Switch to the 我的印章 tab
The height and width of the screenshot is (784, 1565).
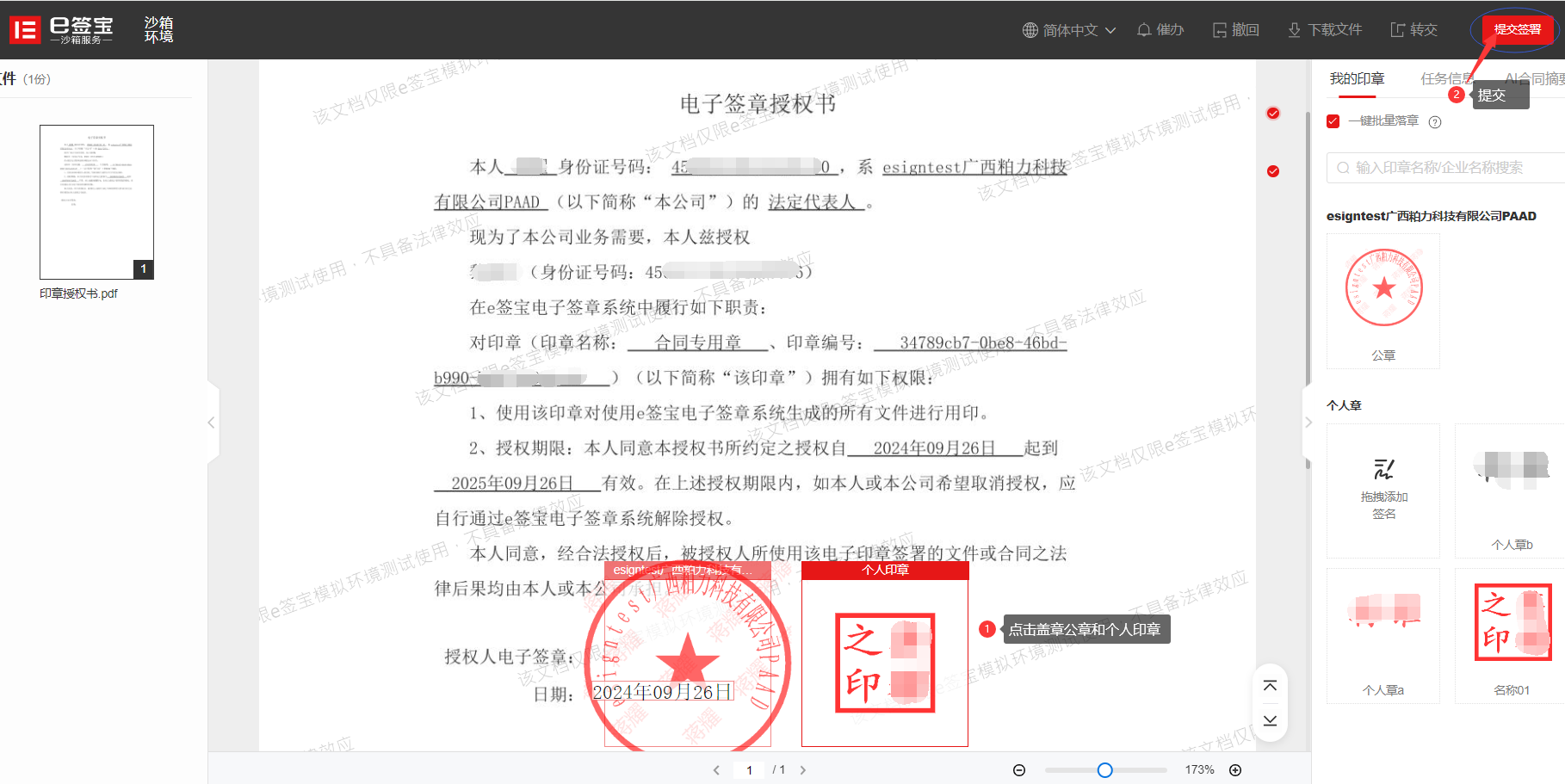pos(1357,78)
